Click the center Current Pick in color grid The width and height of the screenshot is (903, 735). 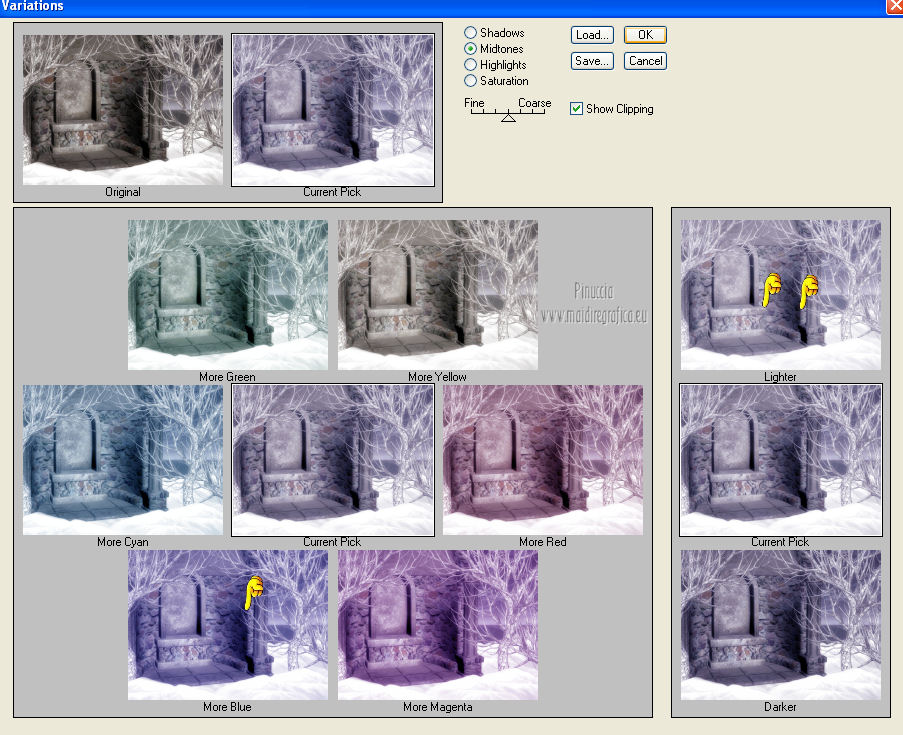pyautogui.click(x=333, y=460)
